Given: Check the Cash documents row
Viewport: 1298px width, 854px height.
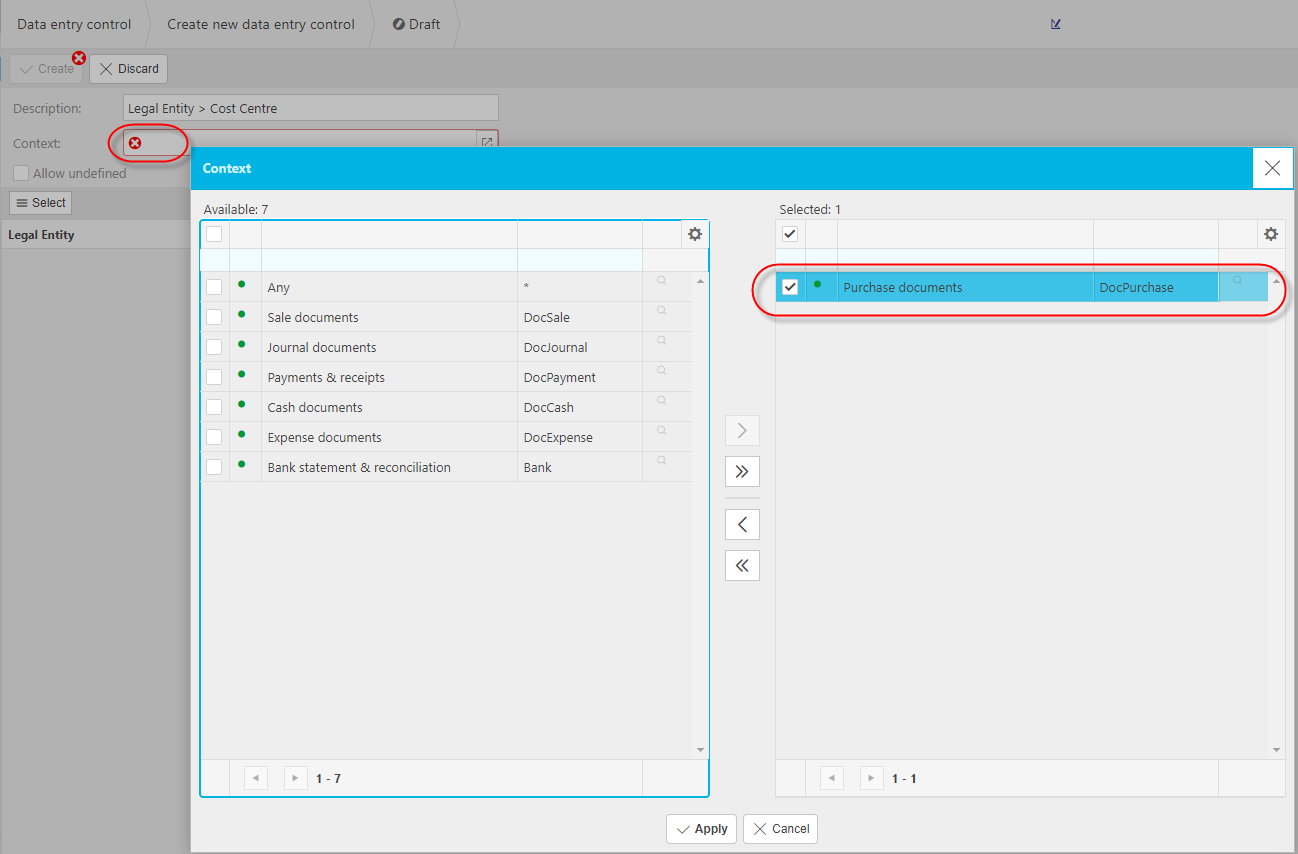Looking at the screenshot, I should click(214, 407).
